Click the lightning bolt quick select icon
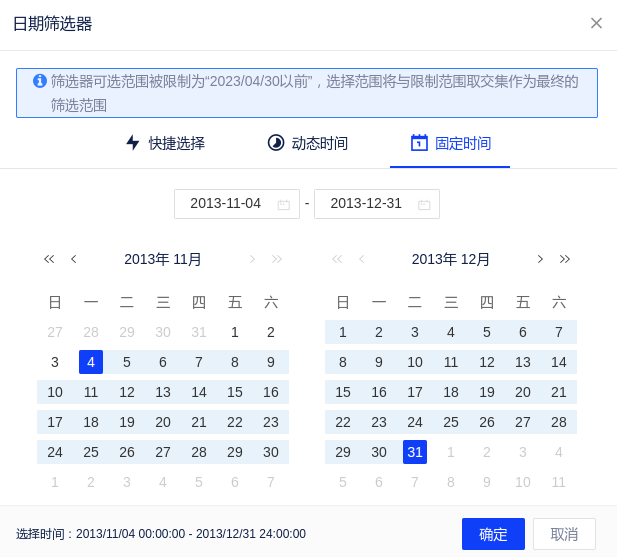 (x=132, y=143)
